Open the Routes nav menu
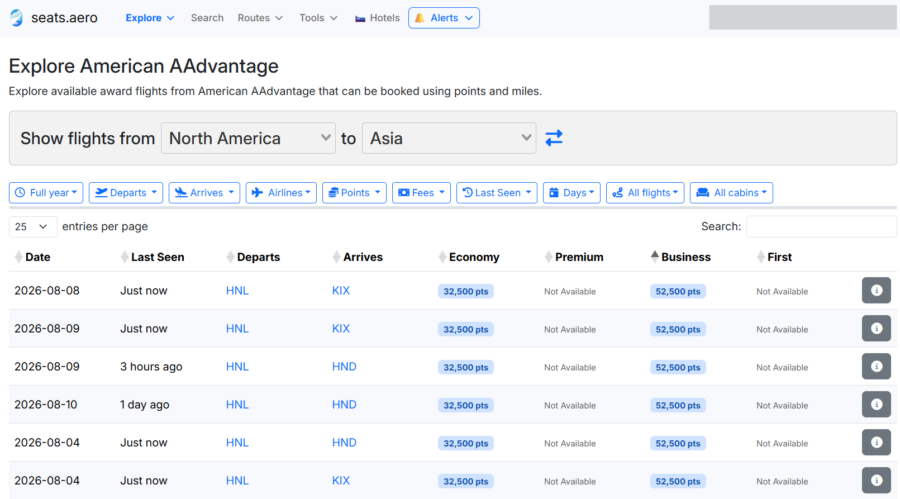The height and width of the screenshot is (499, 900). coord(260,18)
